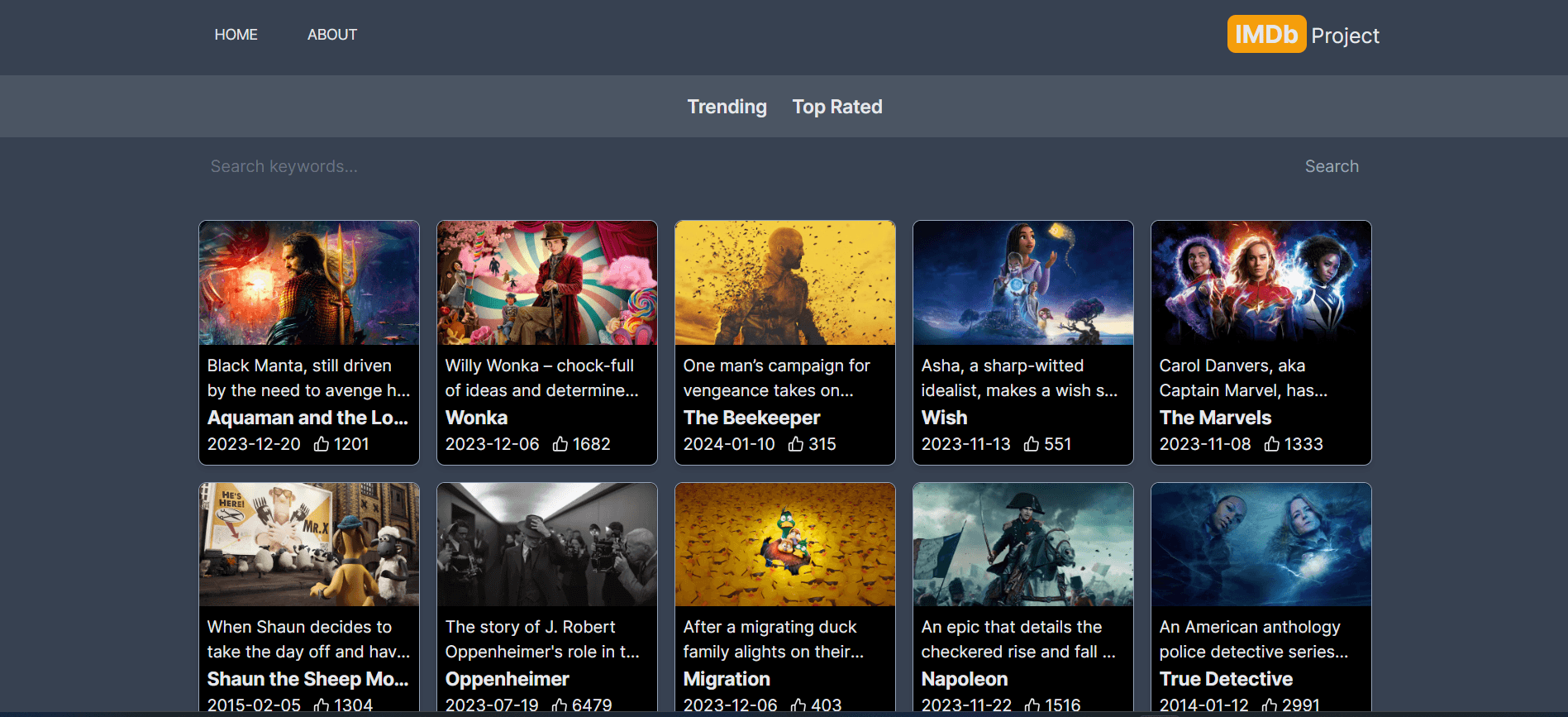This screenshot has height=717, width=1568.
Task: Click the release date 2023-11-13
Action: coord(965,444)
